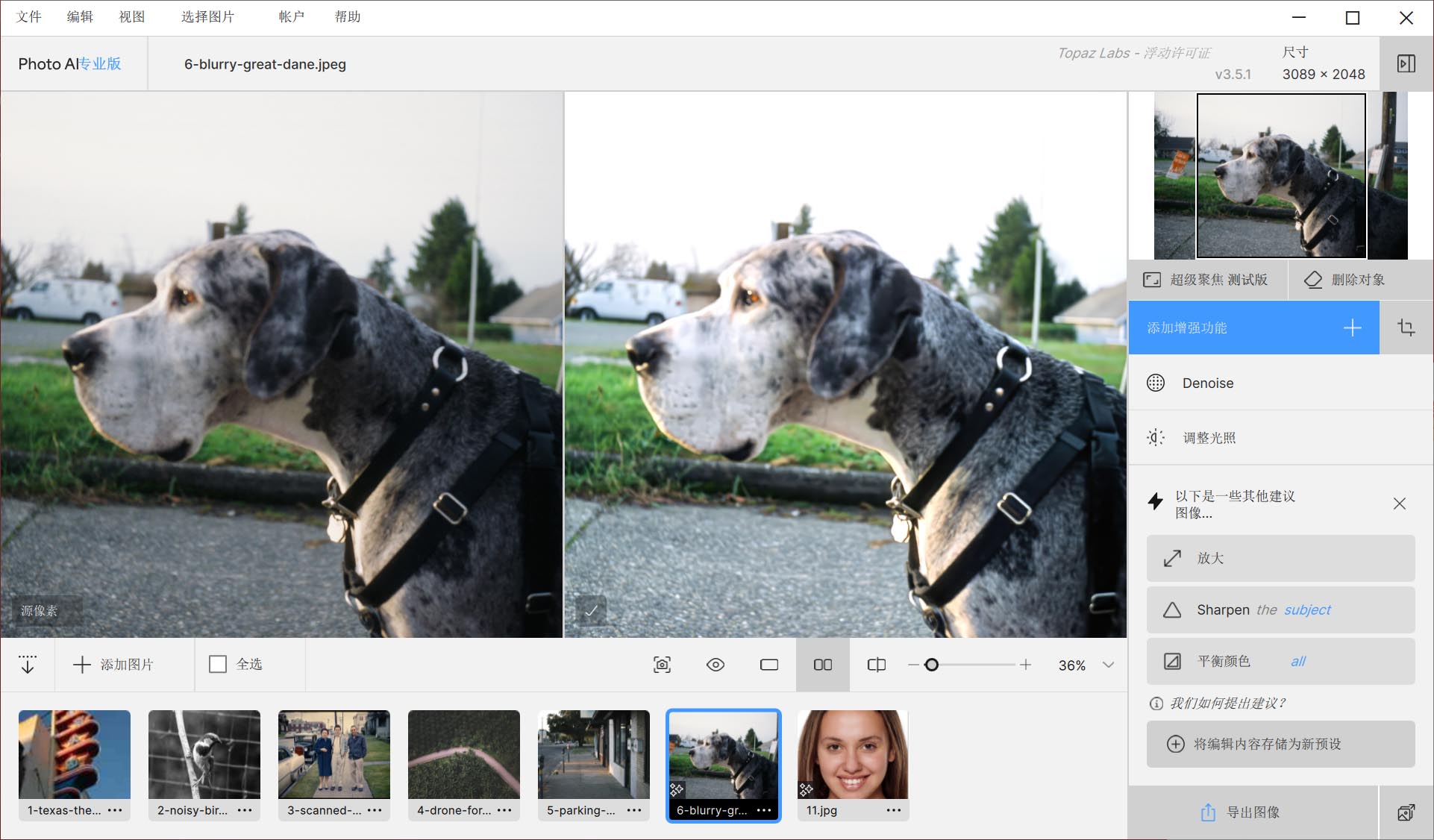Select the 3-scanned-... thumbnail
Viewport: 1434px width, 840px height.
[x=334, y=754]
